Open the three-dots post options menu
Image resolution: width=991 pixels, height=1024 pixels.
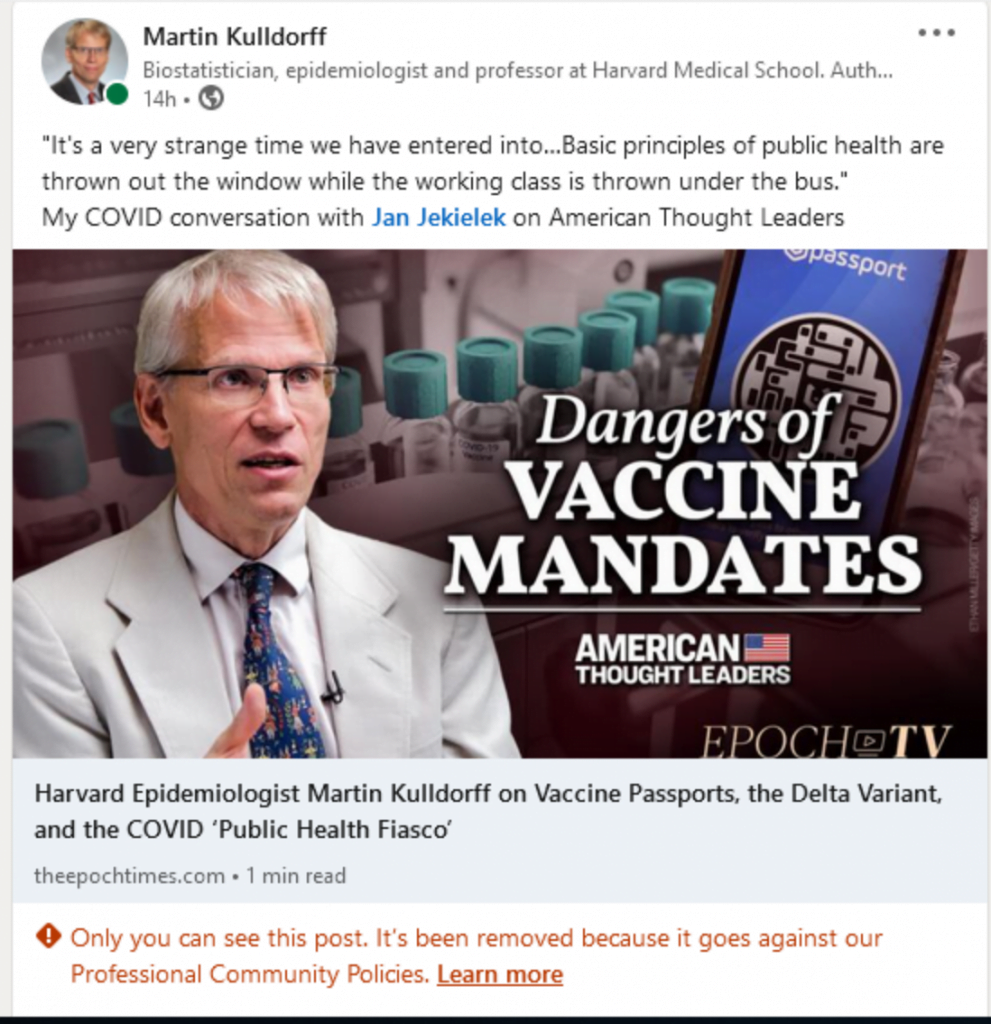click(936, 33)
